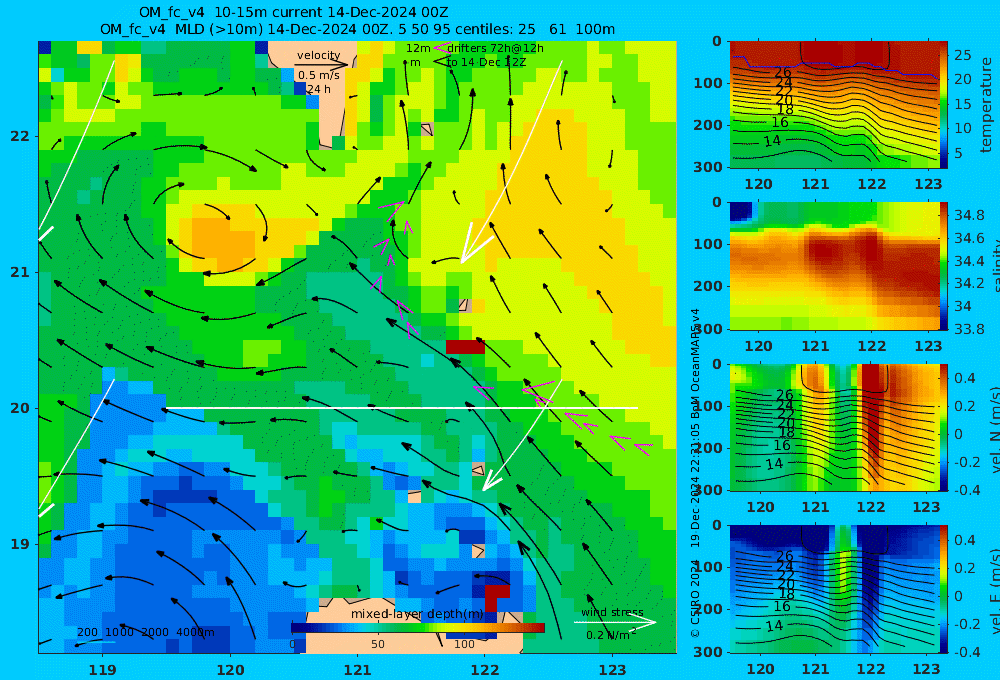Click the '50' tick under mixed-layer colorbar
This screenshot has width=1000, height=680.
(378, 644)
